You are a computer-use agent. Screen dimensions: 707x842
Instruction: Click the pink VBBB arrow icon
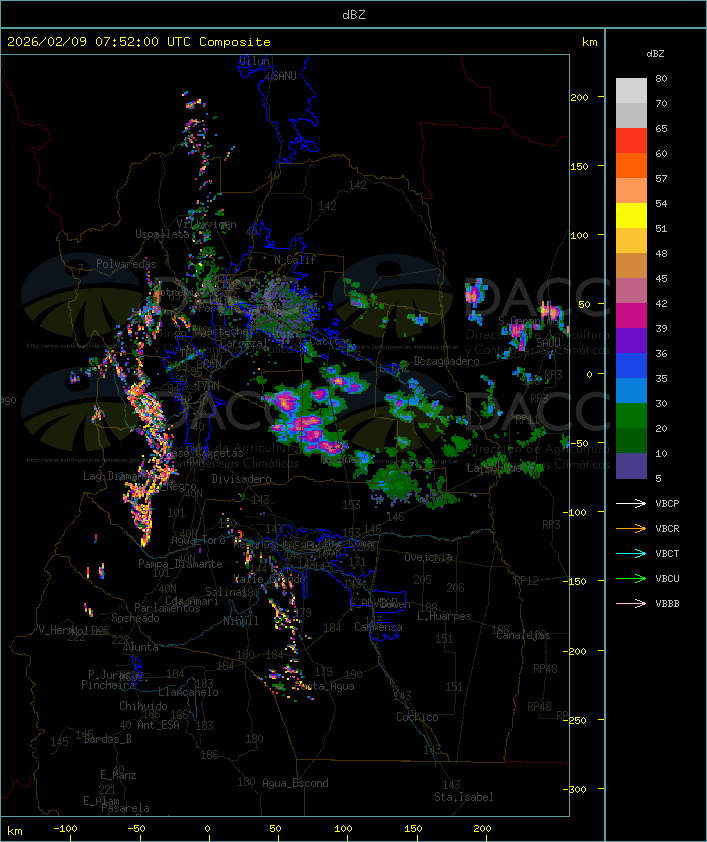point(631,603)
